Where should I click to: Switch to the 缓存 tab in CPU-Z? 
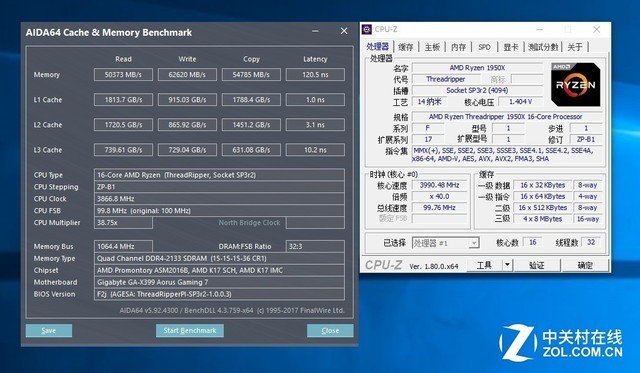(x=406, y=47)
